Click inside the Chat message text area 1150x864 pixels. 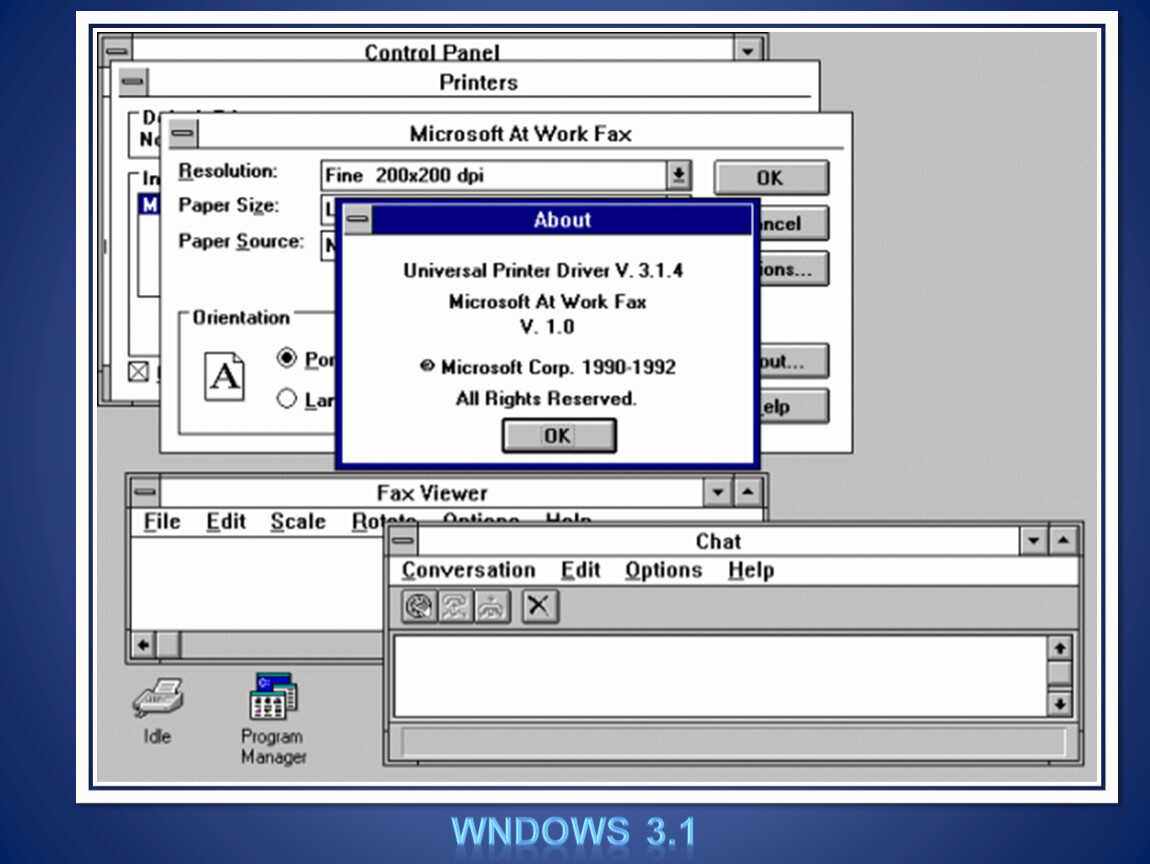pos(722,676)
